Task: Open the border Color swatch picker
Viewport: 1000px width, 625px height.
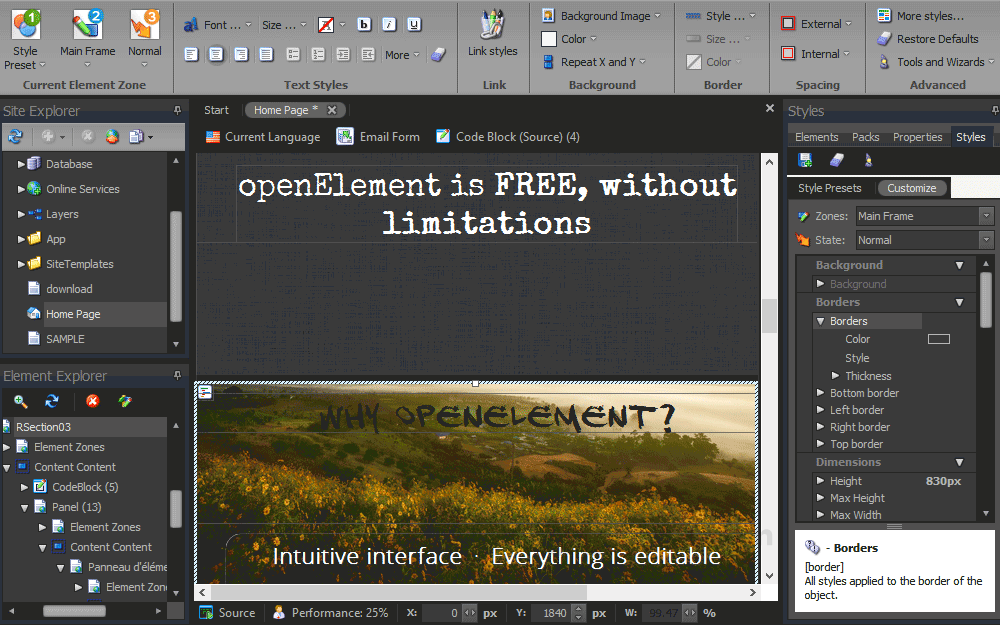Action: (x=938, y=338)
